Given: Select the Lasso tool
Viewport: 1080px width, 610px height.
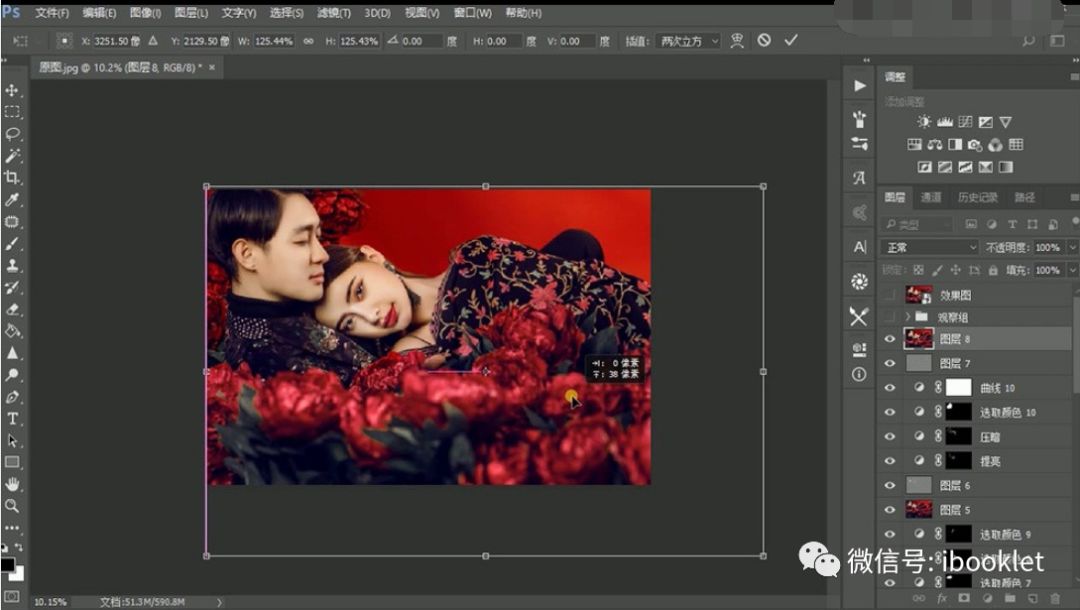Looking at the screenshot, I should (12, 133).
